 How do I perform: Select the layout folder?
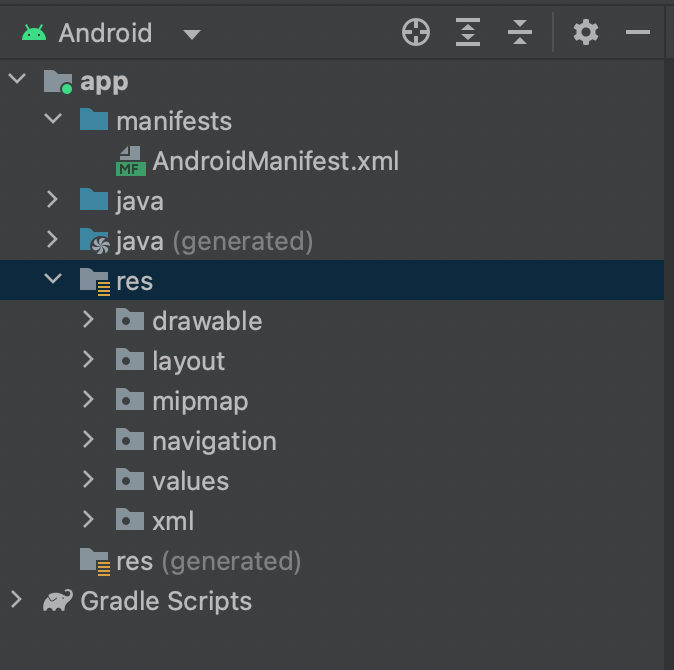point(188,361)
